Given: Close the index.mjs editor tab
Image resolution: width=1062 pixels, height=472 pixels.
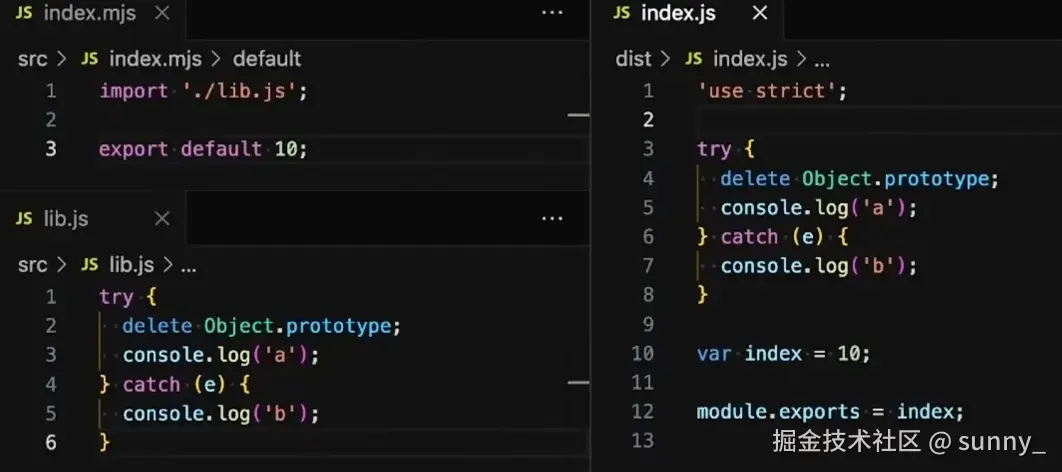Looking at the screenshot, I should (163, 14).
